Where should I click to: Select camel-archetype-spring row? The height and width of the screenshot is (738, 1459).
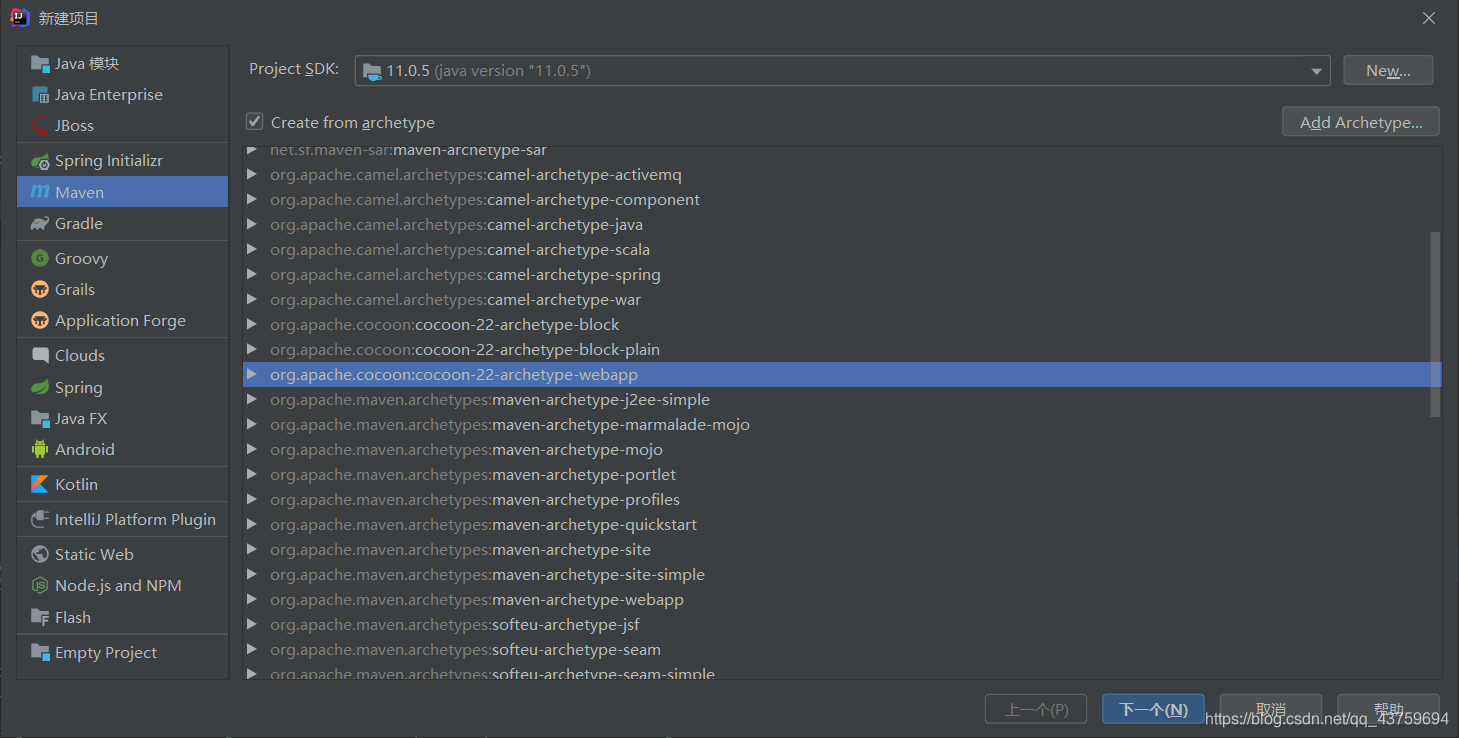[x=842, y=275]
